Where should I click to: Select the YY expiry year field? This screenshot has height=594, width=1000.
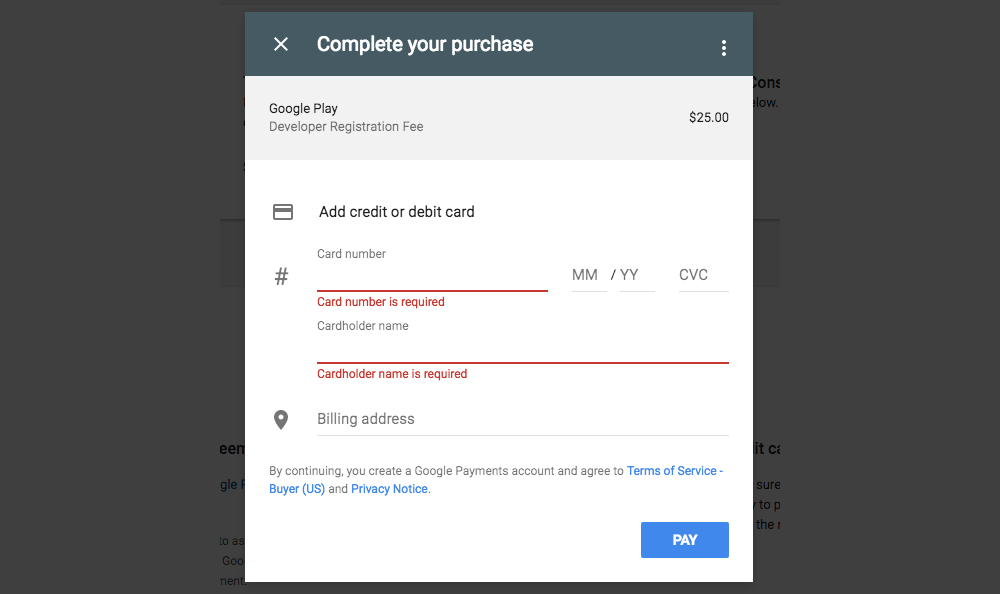(636, 275)
